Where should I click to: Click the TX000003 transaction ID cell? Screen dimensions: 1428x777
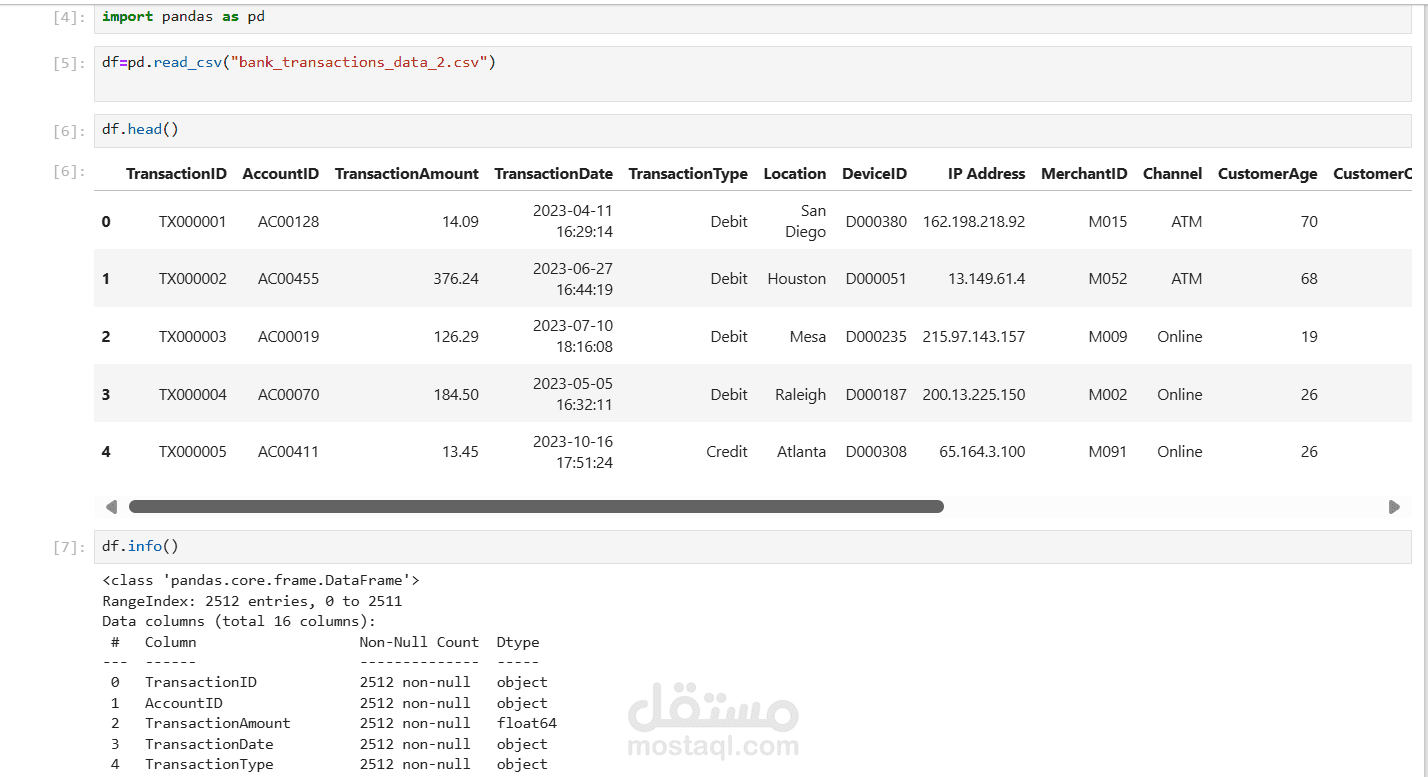[193, 337]
